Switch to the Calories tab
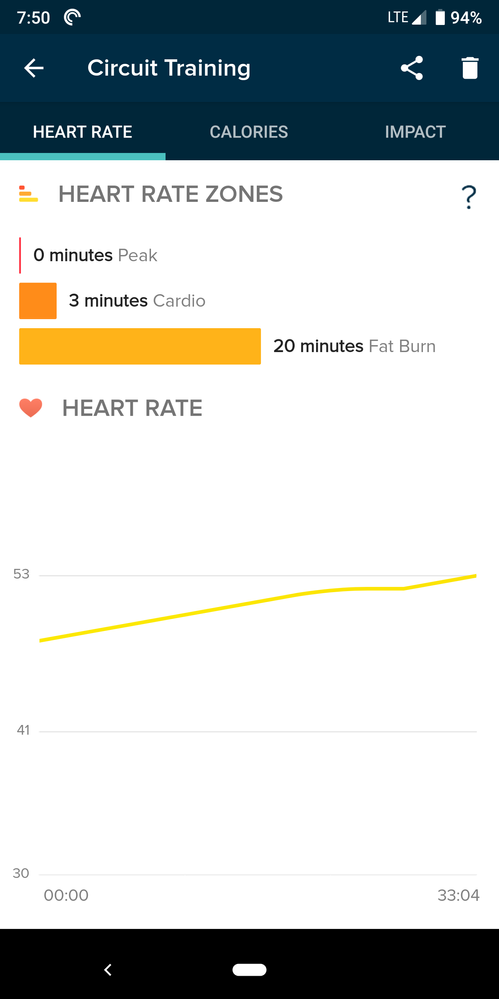The image size is (499, 999). point(249,132)
